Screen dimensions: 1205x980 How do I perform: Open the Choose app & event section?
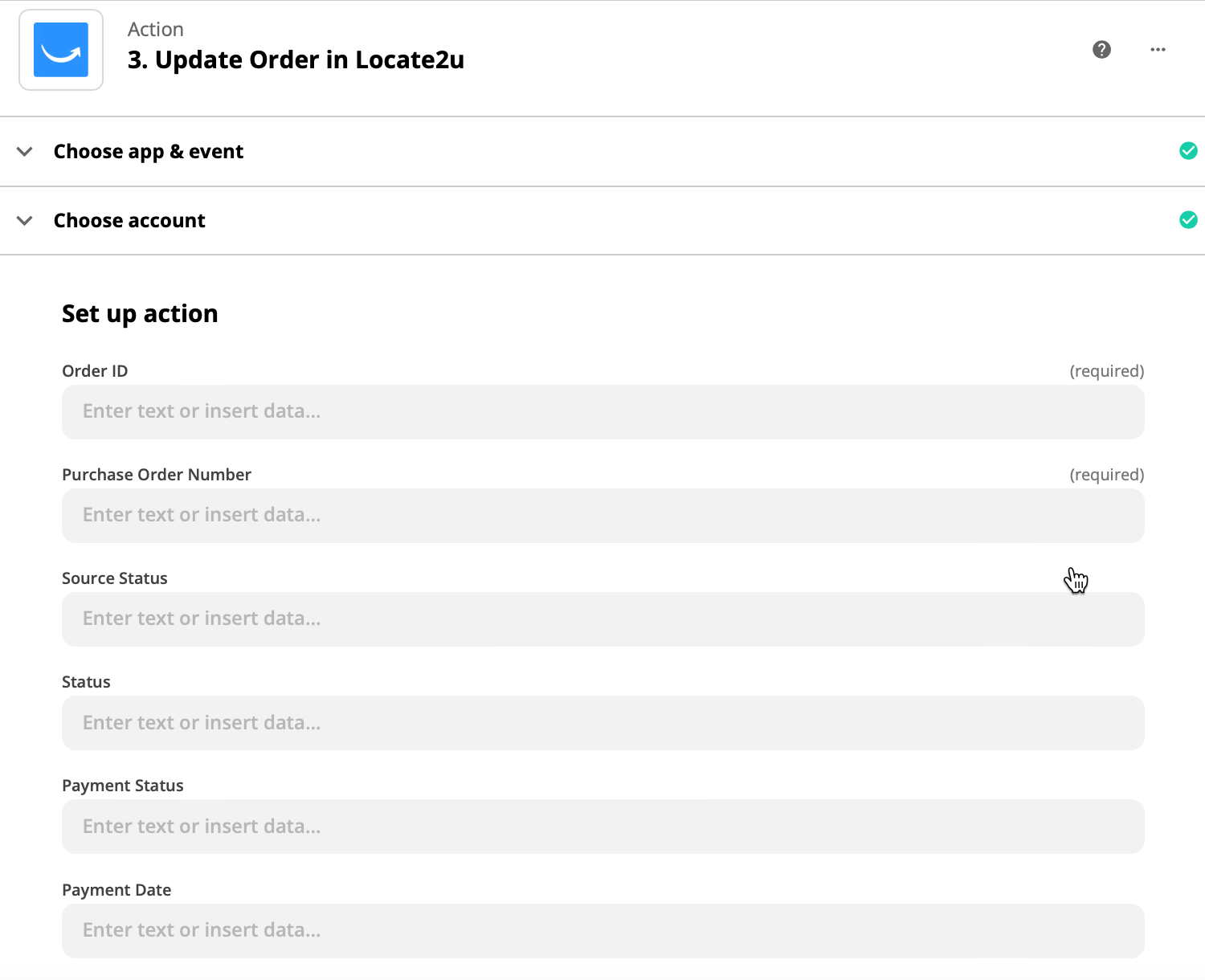coord(602,152)
